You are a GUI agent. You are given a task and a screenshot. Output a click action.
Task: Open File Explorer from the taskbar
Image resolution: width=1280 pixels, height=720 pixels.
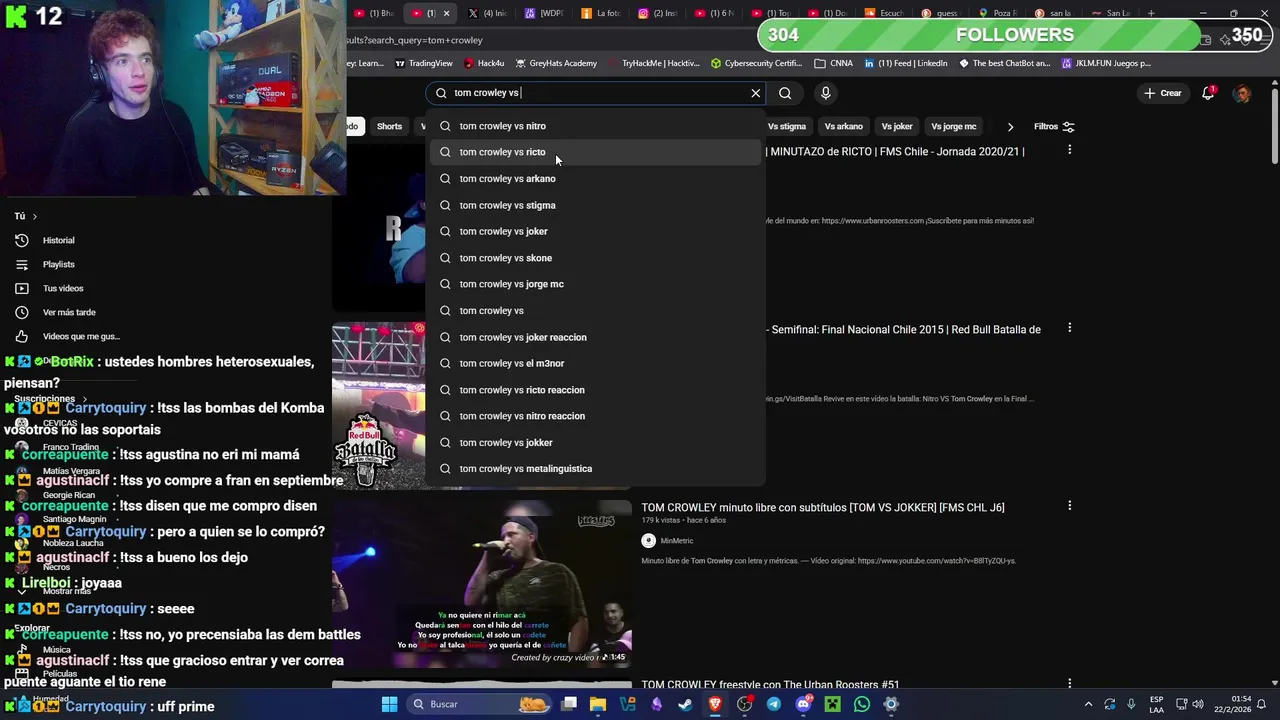598,704
